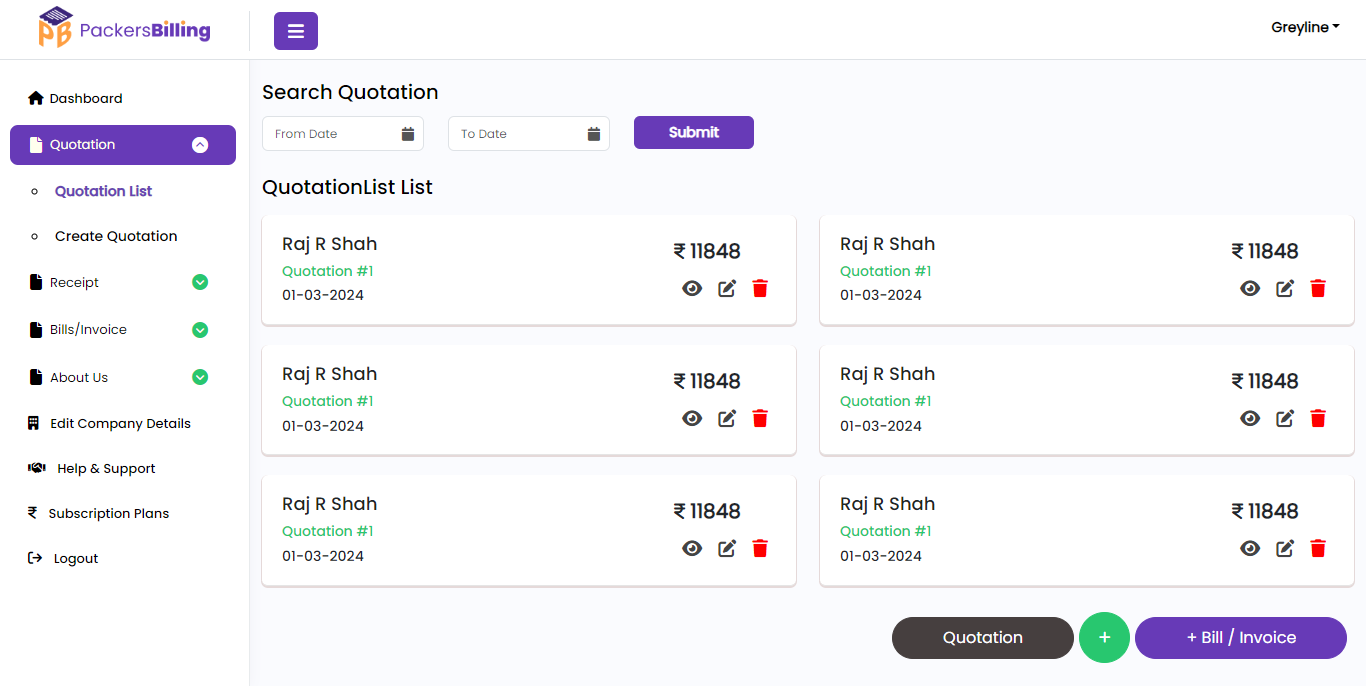1366x686 pixels.
Task: Click the Help & Support handshake icon
Action: pyautogui.click(x=37, y=468)
